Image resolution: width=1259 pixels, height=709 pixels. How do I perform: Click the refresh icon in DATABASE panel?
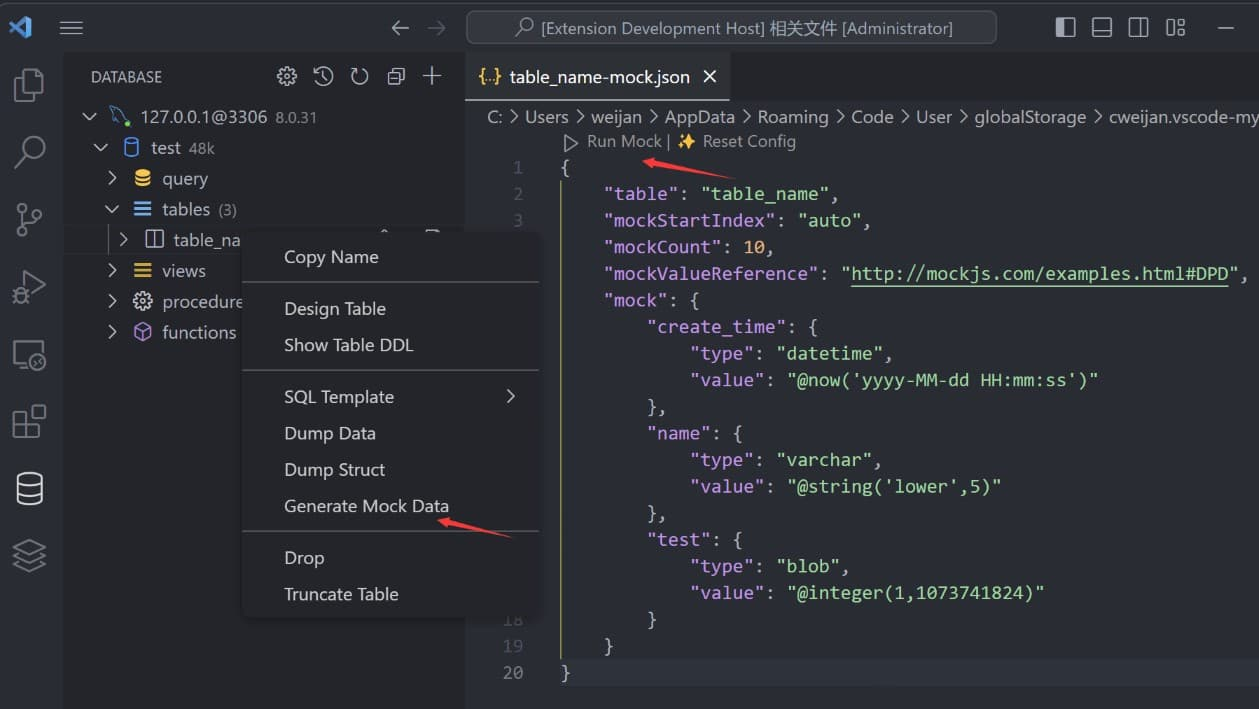click(x=359, y=77)
